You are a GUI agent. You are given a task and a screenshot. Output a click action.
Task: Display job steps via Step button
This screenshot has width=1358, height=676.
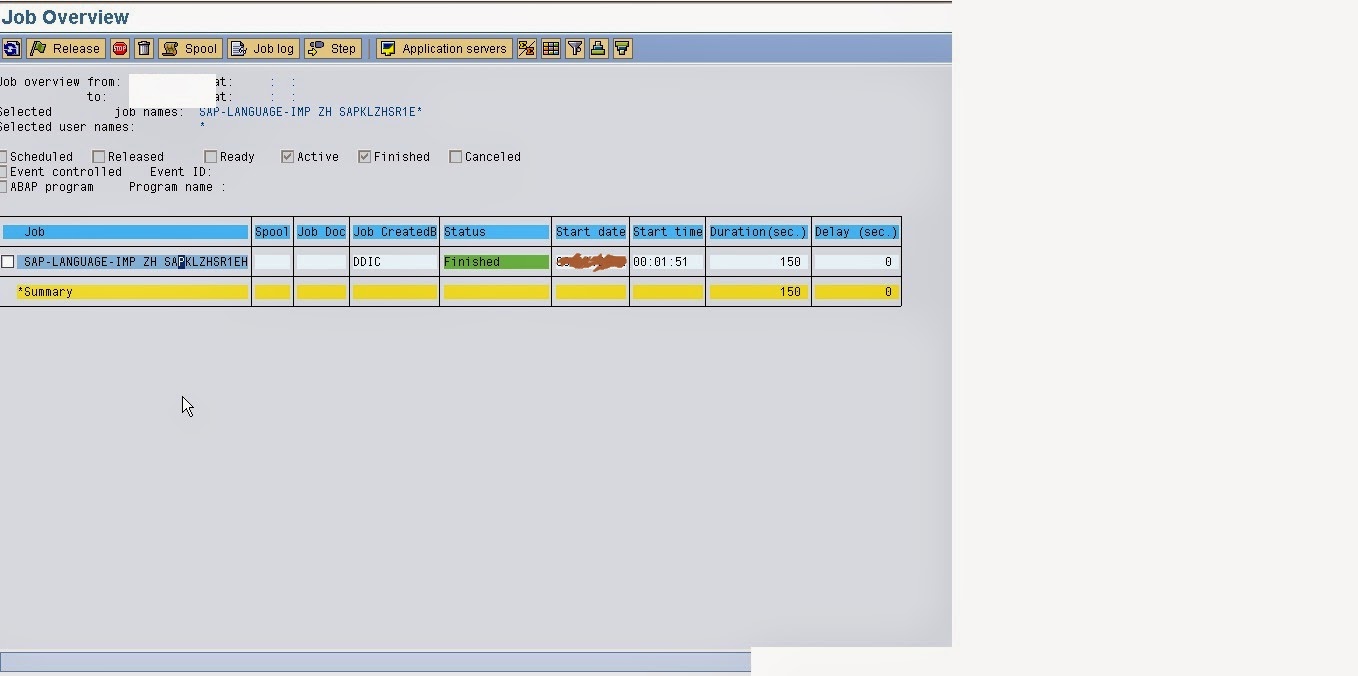[332, 48]
